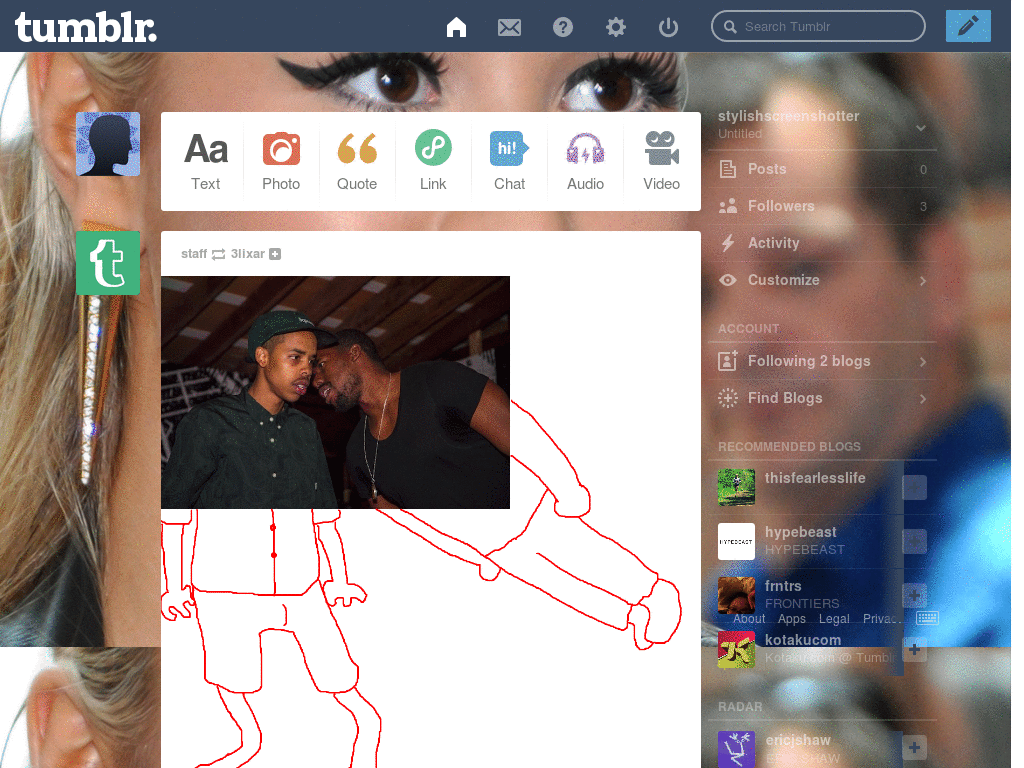Open the thisfearlesslife recommended blog
Image resolution: width=1024 pixels, height=768 pixels.
[815, 478]
